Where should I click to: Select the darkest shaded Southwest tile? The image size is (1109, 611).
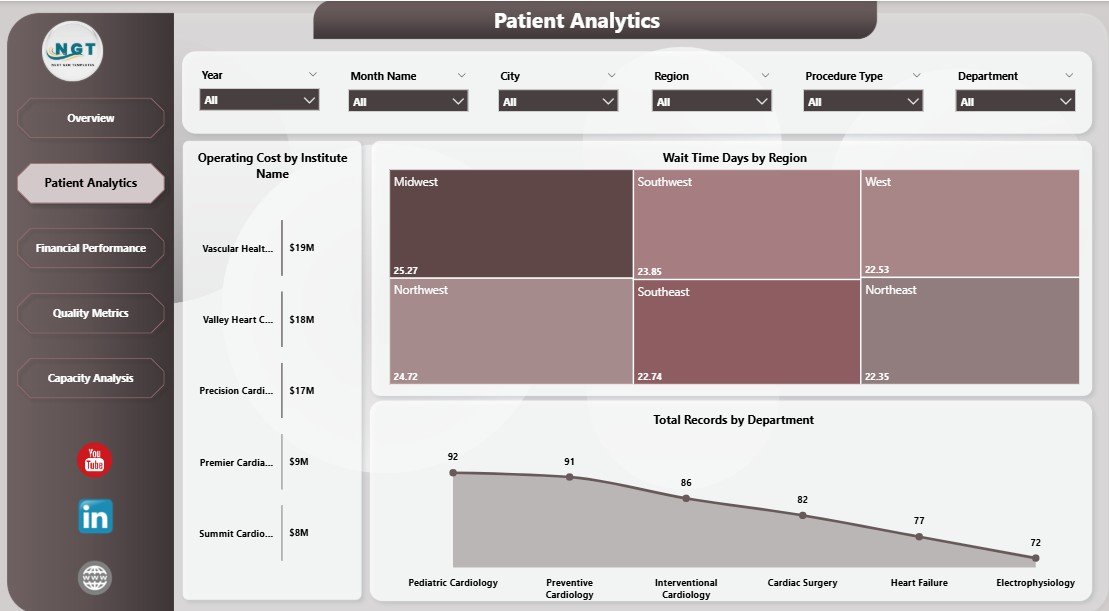(x=745, y=222)
